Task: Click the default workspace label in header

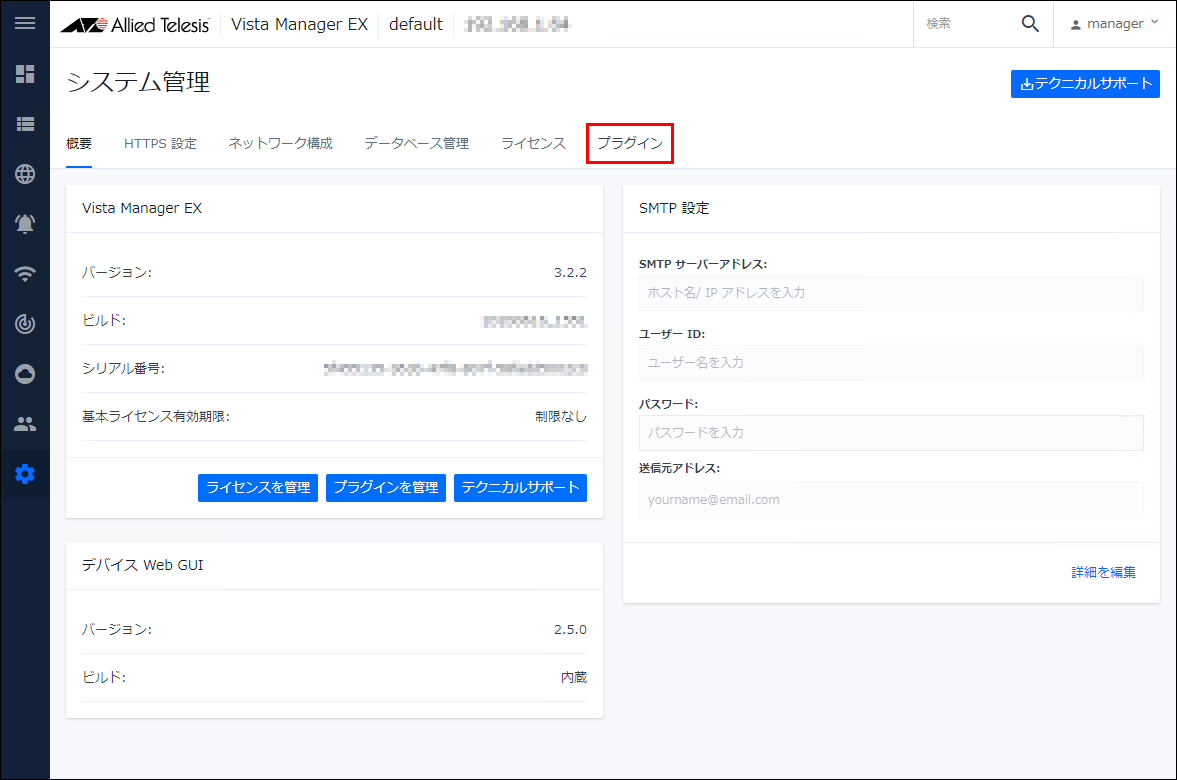Action: click(416, 25)
